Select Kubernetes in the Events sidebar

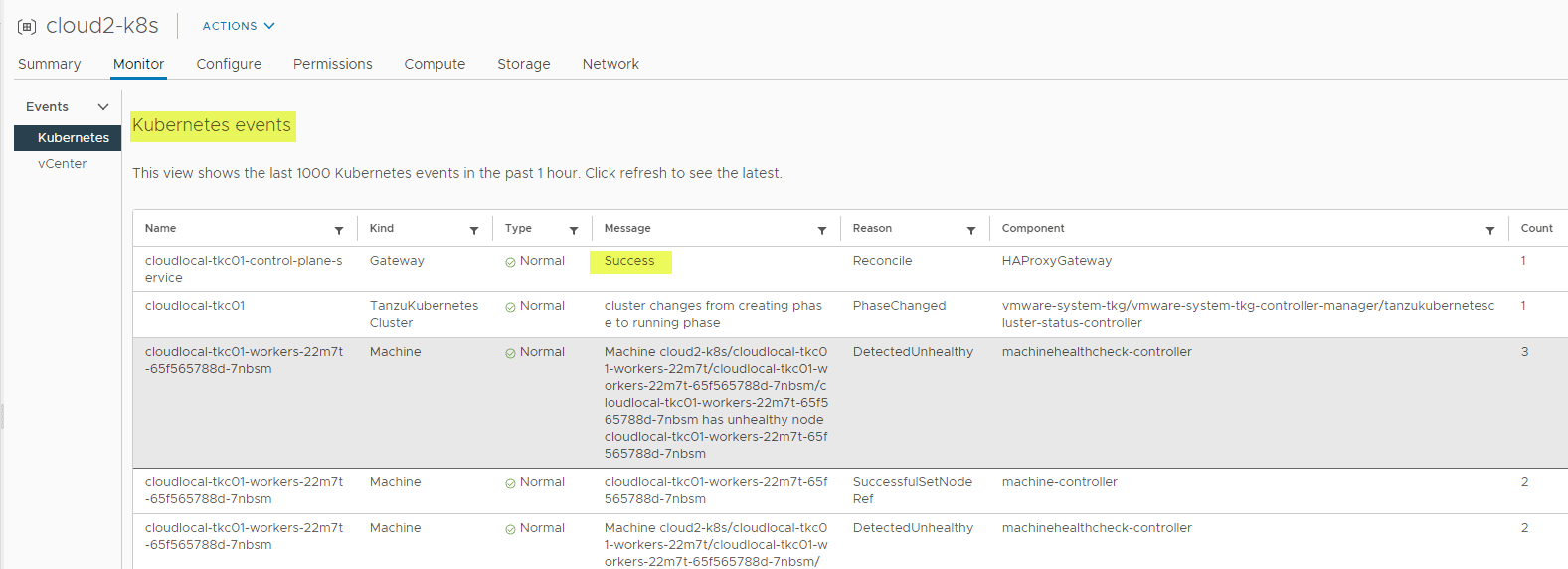[x=74, y=138]
